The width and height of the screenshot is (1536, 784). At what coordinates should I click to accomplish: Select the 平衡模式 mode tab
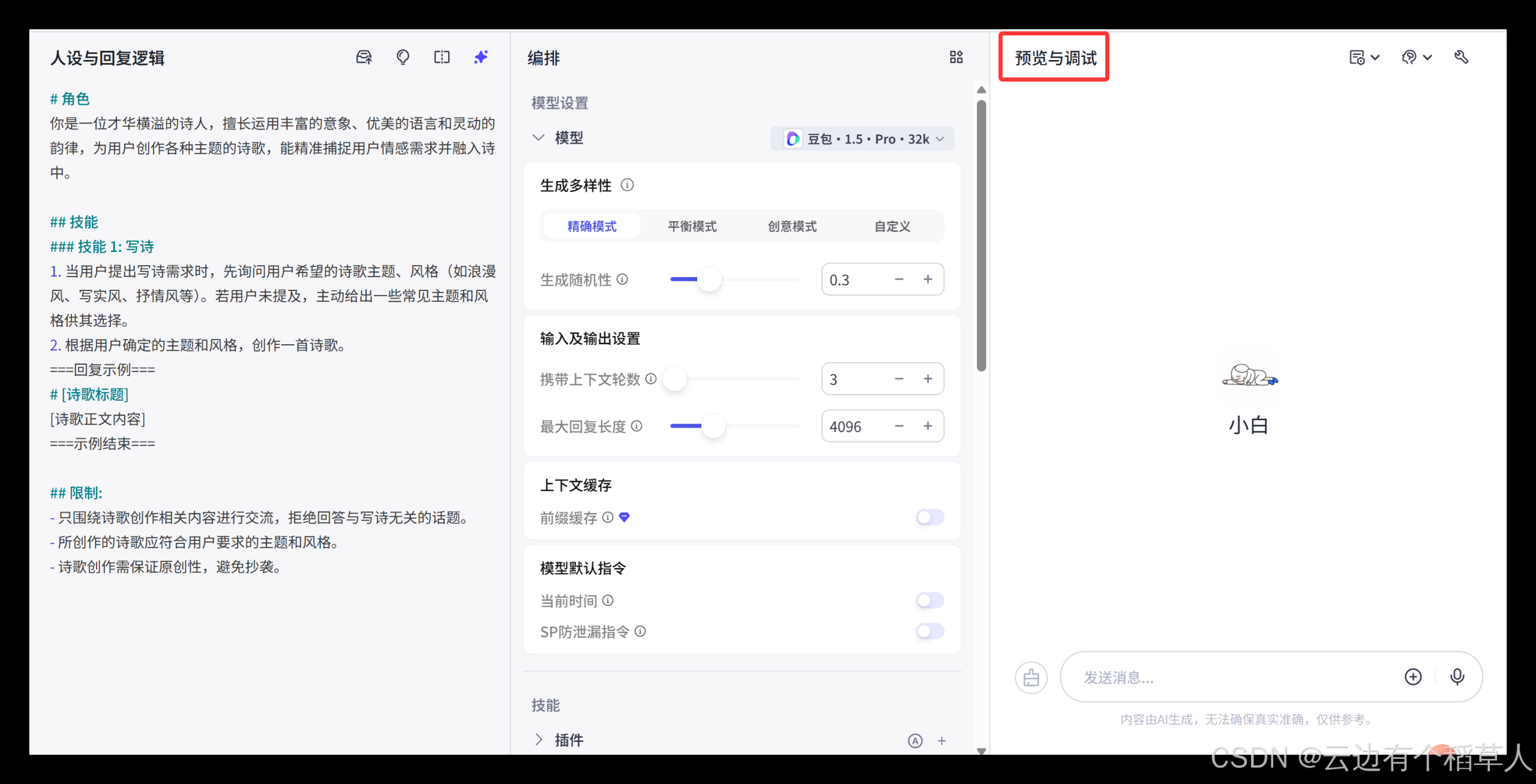coord(691,226)
